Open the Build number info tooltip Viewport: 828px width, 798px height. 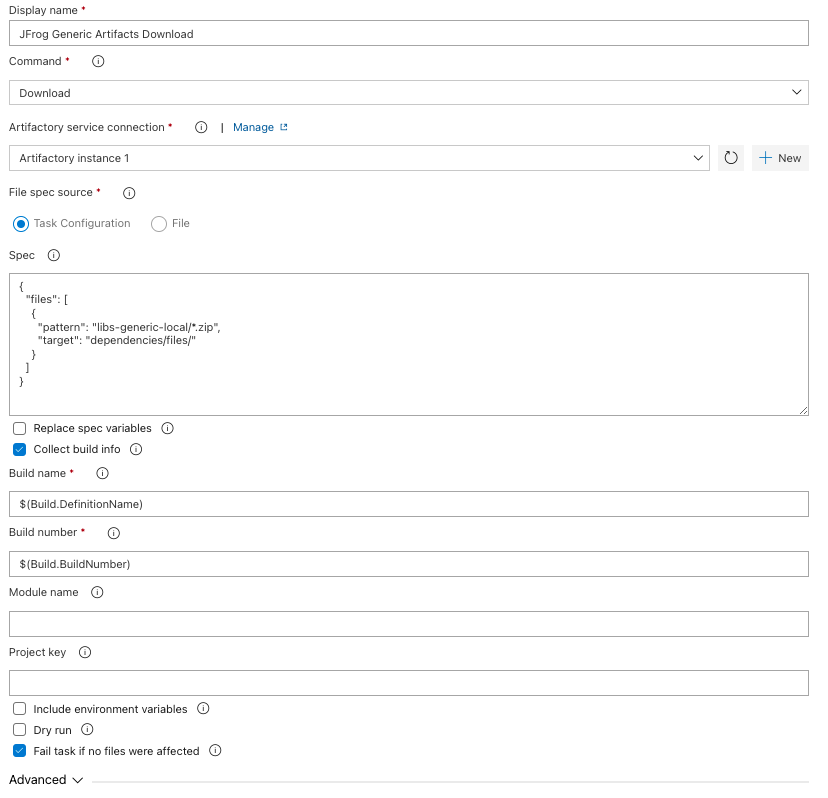pos(113,533)
